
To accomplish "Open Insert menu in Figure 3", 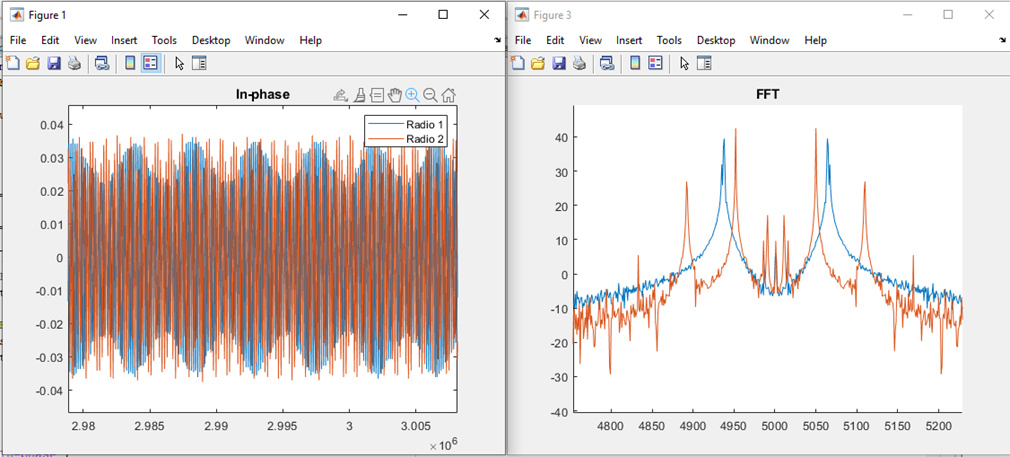I will (x=629, y=40).
